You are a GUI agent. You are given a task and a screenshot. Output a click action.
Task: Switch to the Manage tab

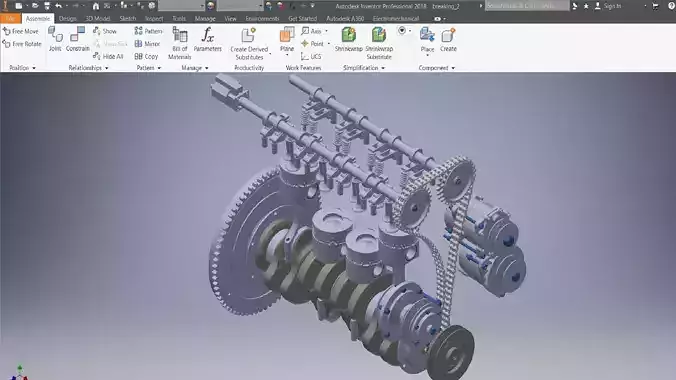pos(205,19)
